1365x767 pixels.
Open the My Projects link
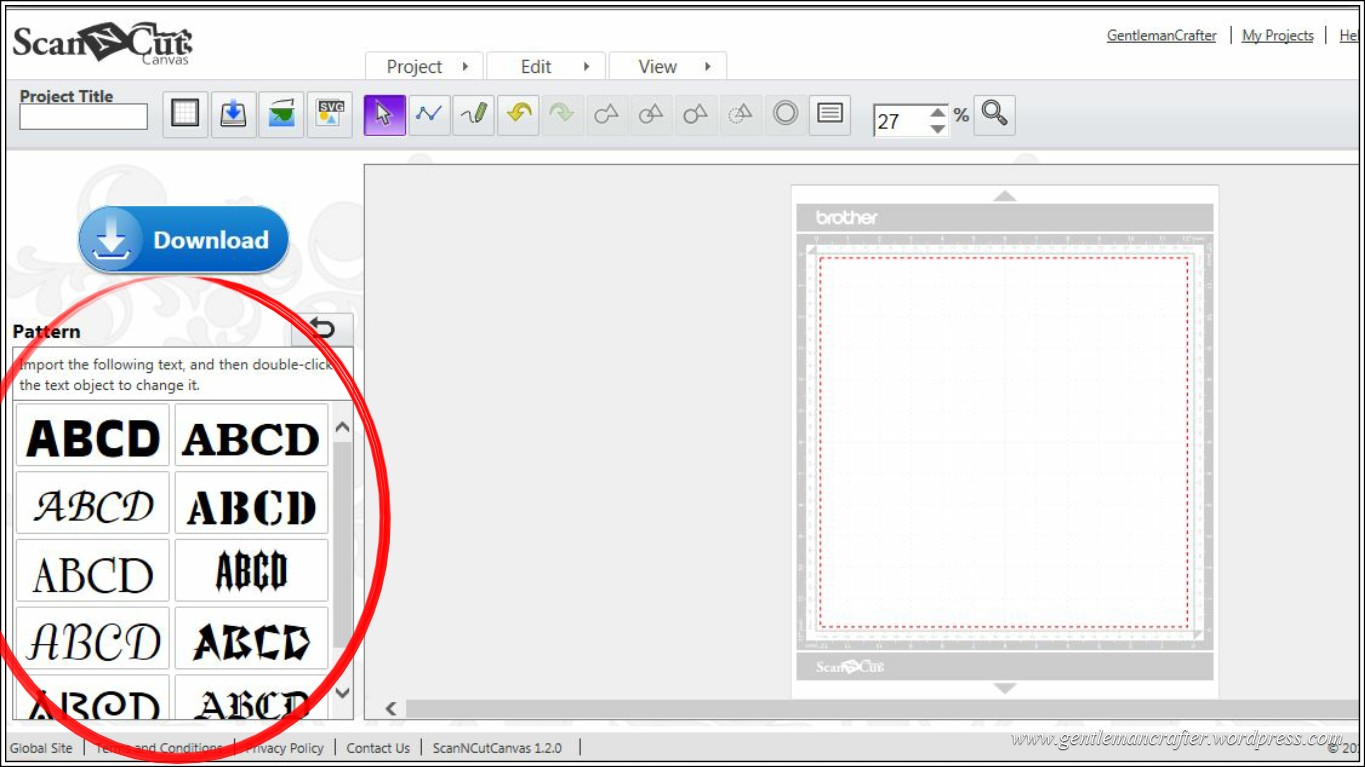tap(1277, 35)
